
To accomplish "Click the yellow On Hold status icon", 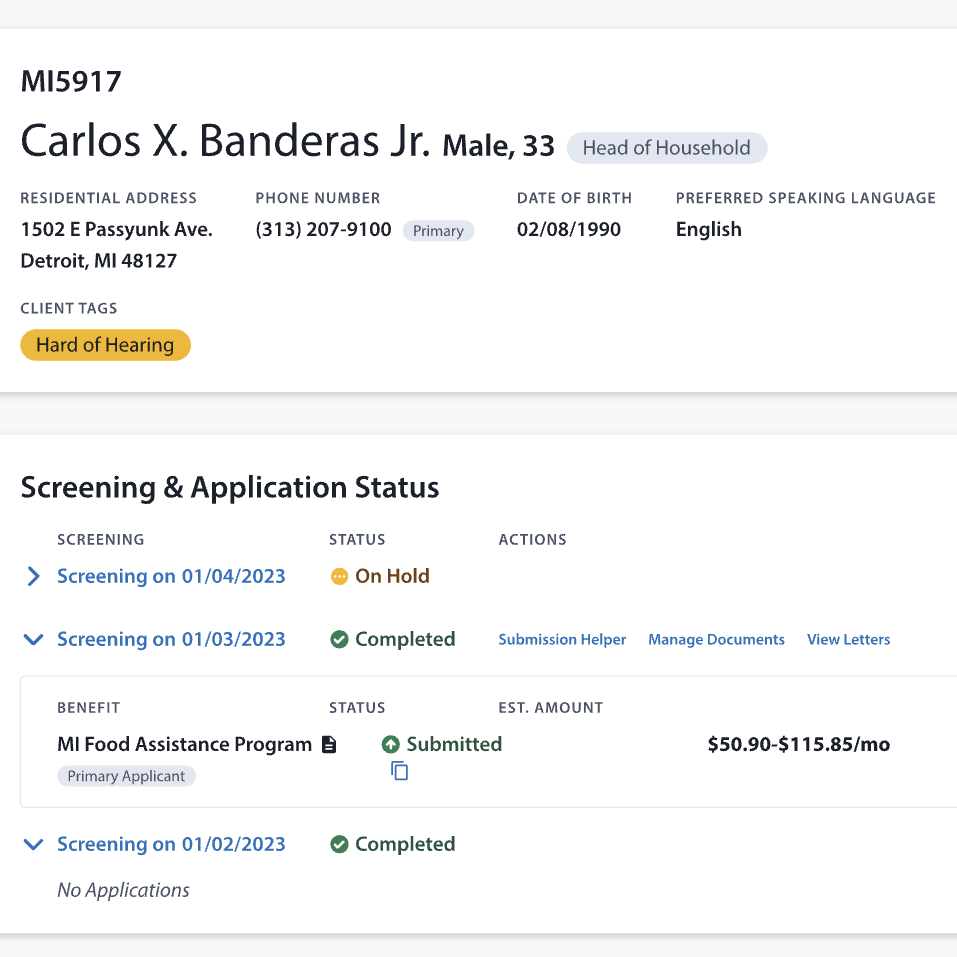I will 339,577.
